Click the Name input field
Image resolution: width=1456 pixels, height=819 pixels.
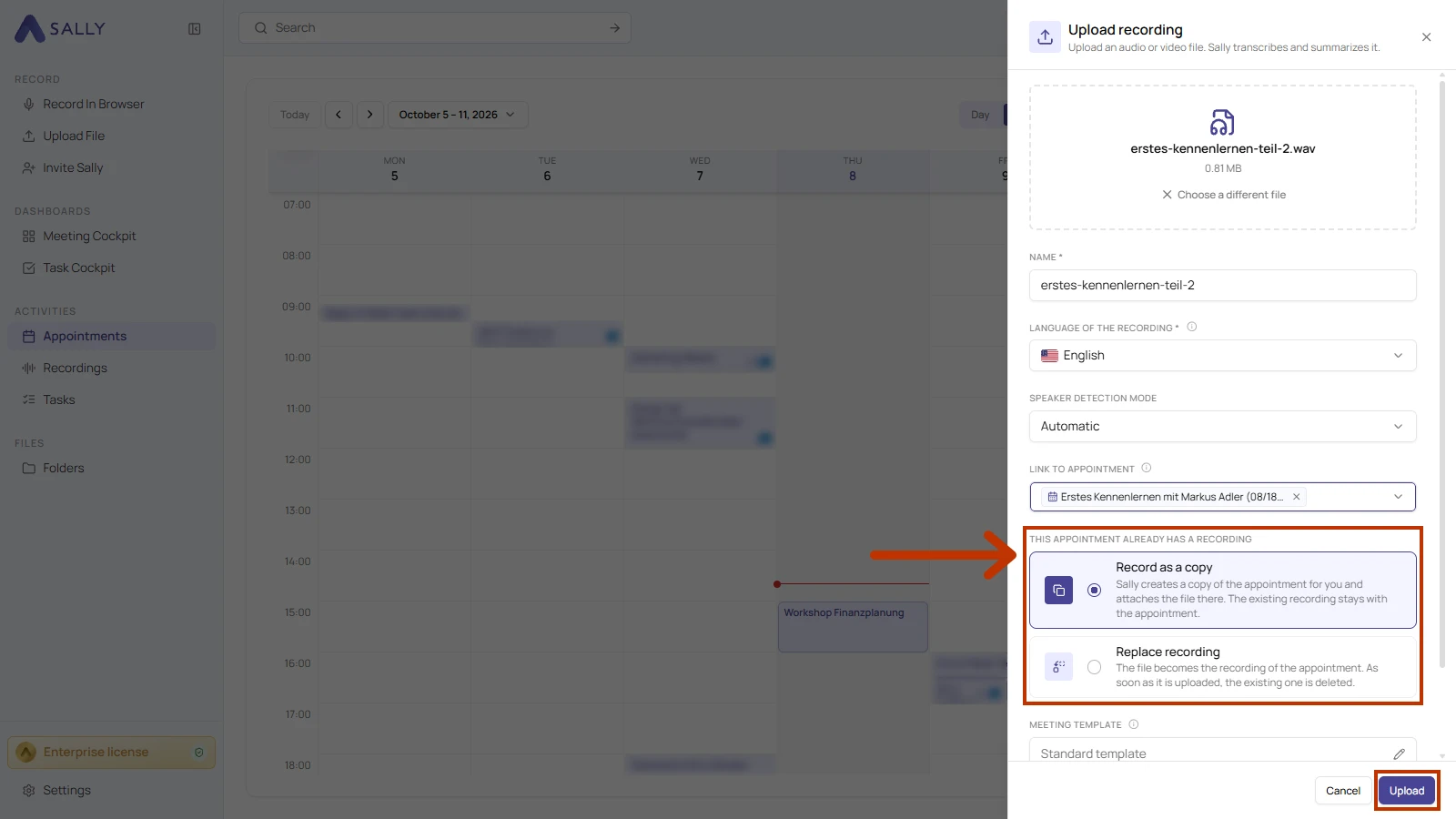[x=1222, y=285]
